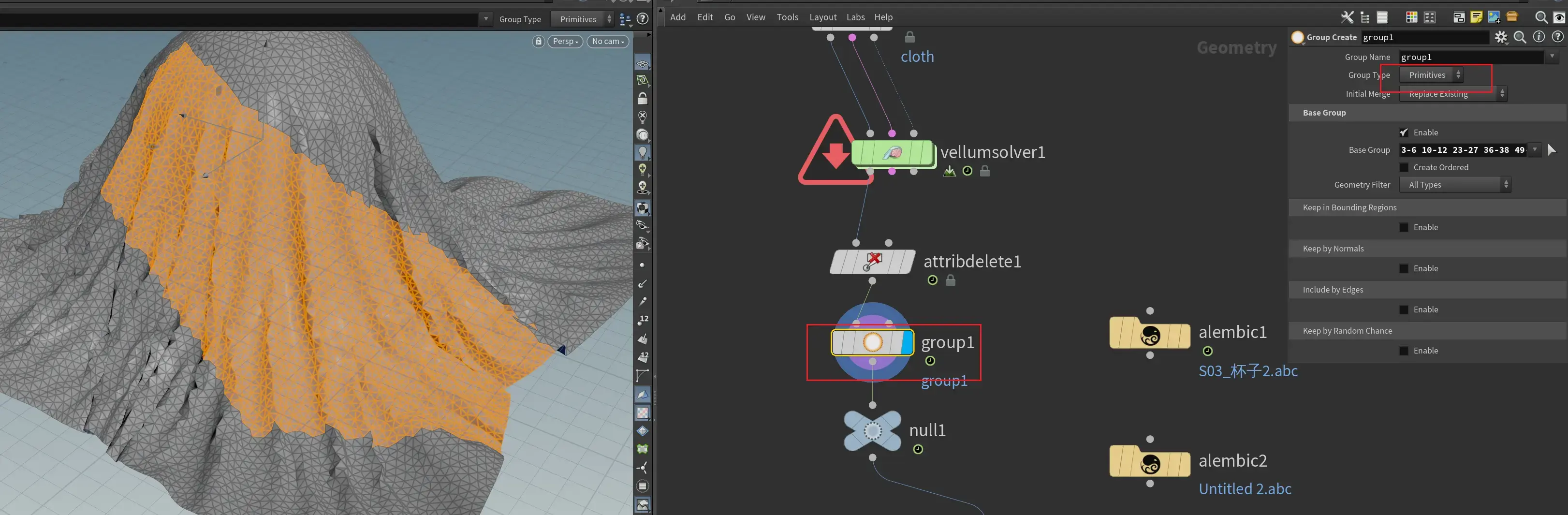Toggle Base Group Enable checkbox
Image resolution: width=1568 pixels, height=515 pixels.
(x=1404, y=132)
